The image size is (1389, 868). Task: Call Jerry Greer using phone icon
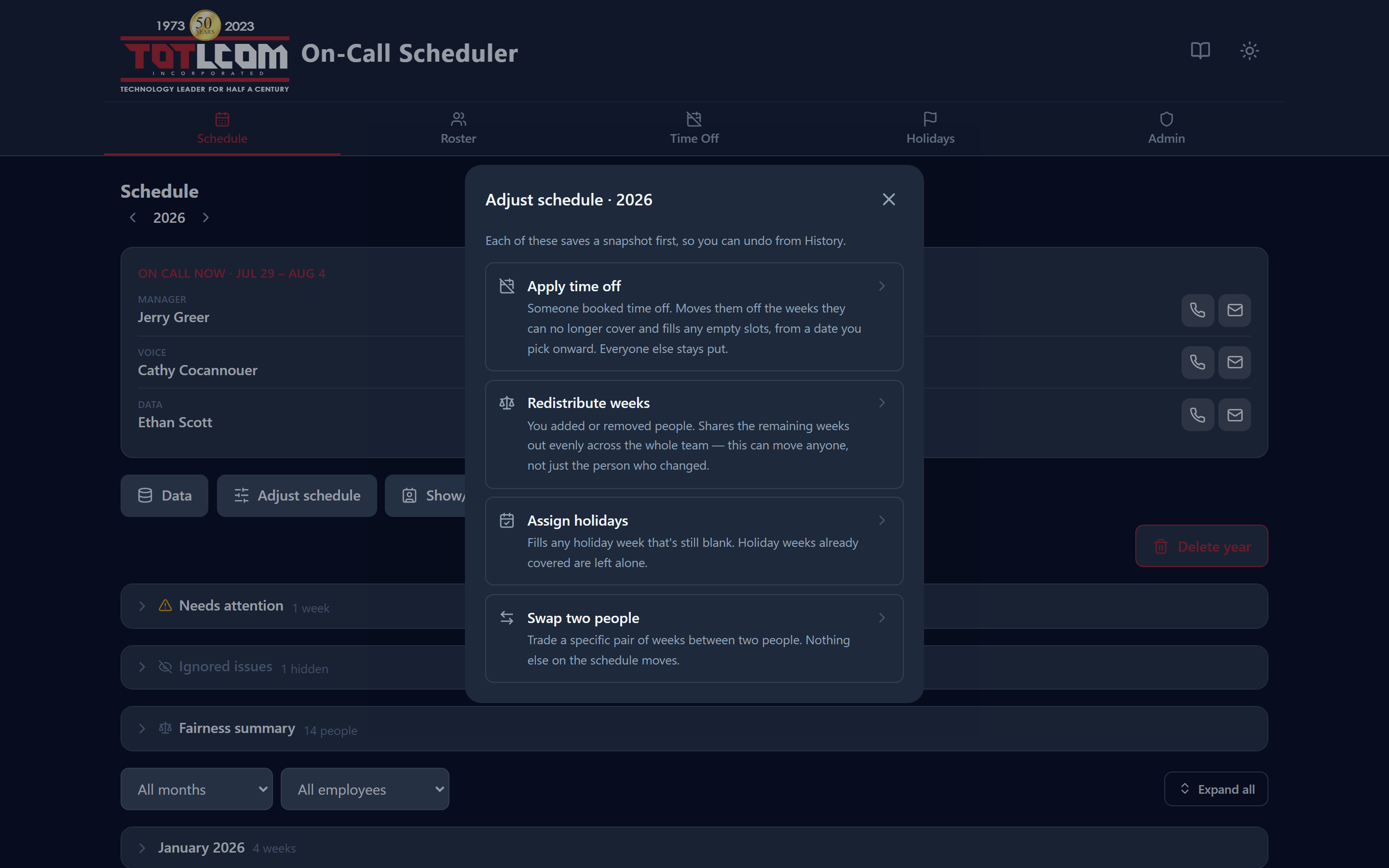[x=1198, y=310]
